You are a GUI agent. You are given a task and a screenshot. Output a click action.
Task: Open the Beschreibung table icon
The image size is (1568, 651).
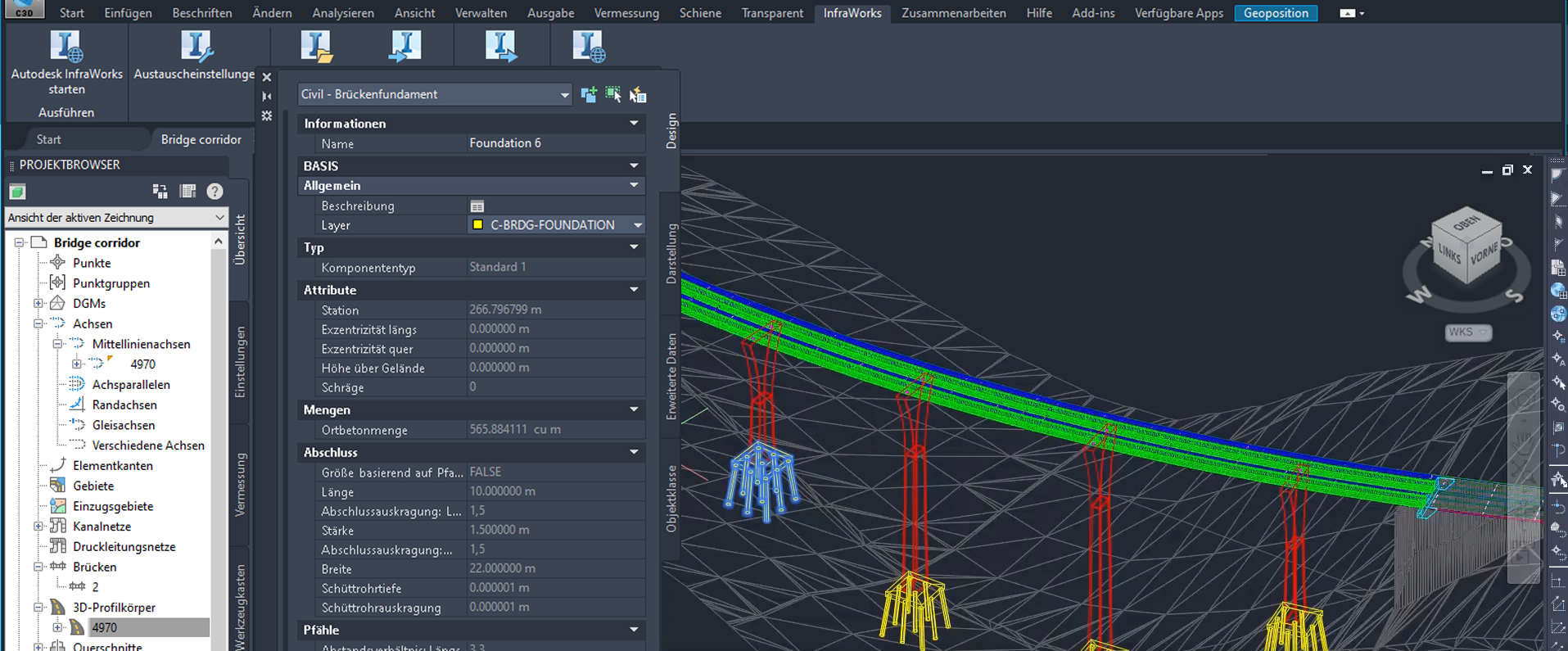tap(477, 206)
